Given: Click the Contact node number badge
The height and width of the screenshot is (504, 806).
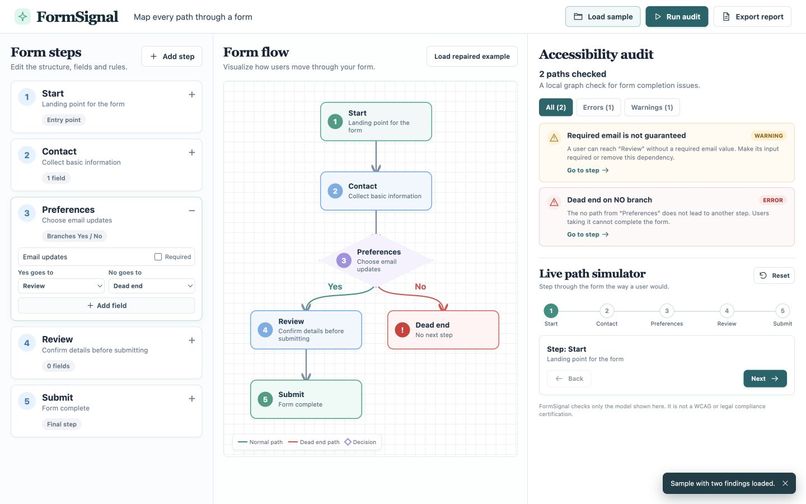Looking at the screenshot, I should click(335, 191).
